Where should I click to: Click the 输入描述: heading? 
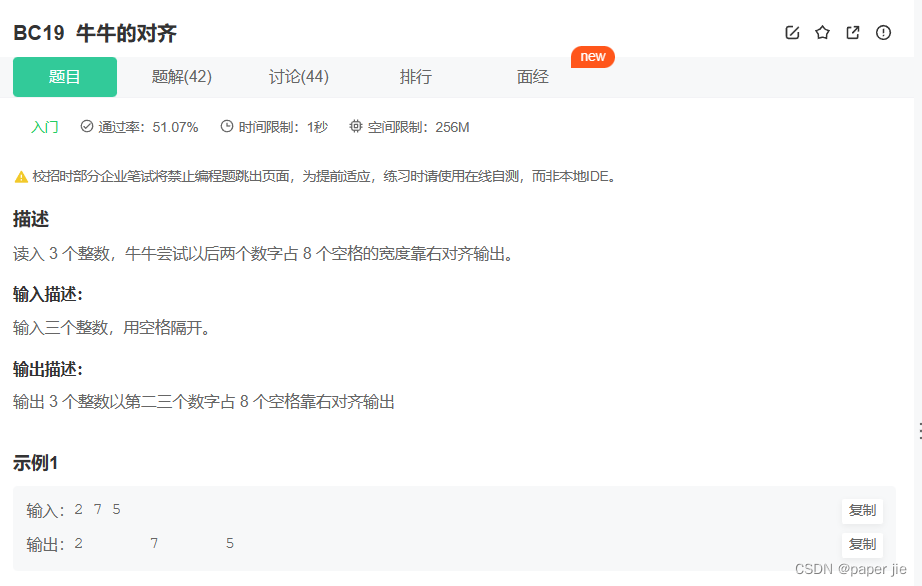[48, 294]
